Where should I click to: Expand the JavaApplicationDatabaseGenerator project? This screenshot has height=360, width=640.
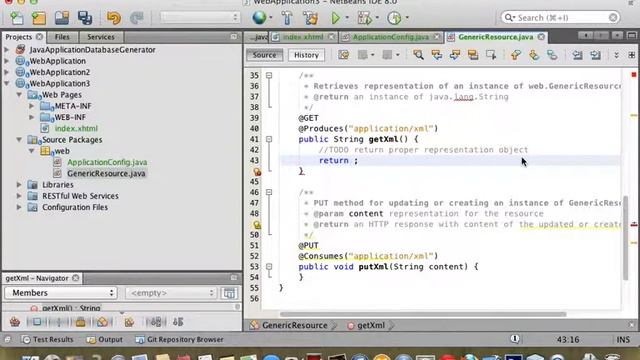pyautogui.click(x=7, y=50)
